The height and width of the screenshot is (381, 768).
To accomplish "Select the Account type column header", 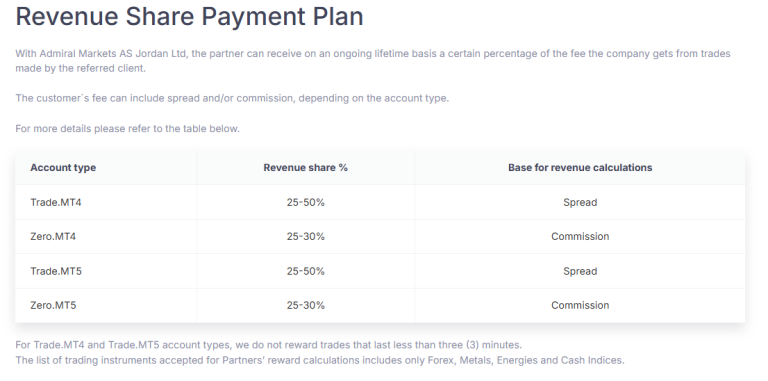I will point(63,167).
